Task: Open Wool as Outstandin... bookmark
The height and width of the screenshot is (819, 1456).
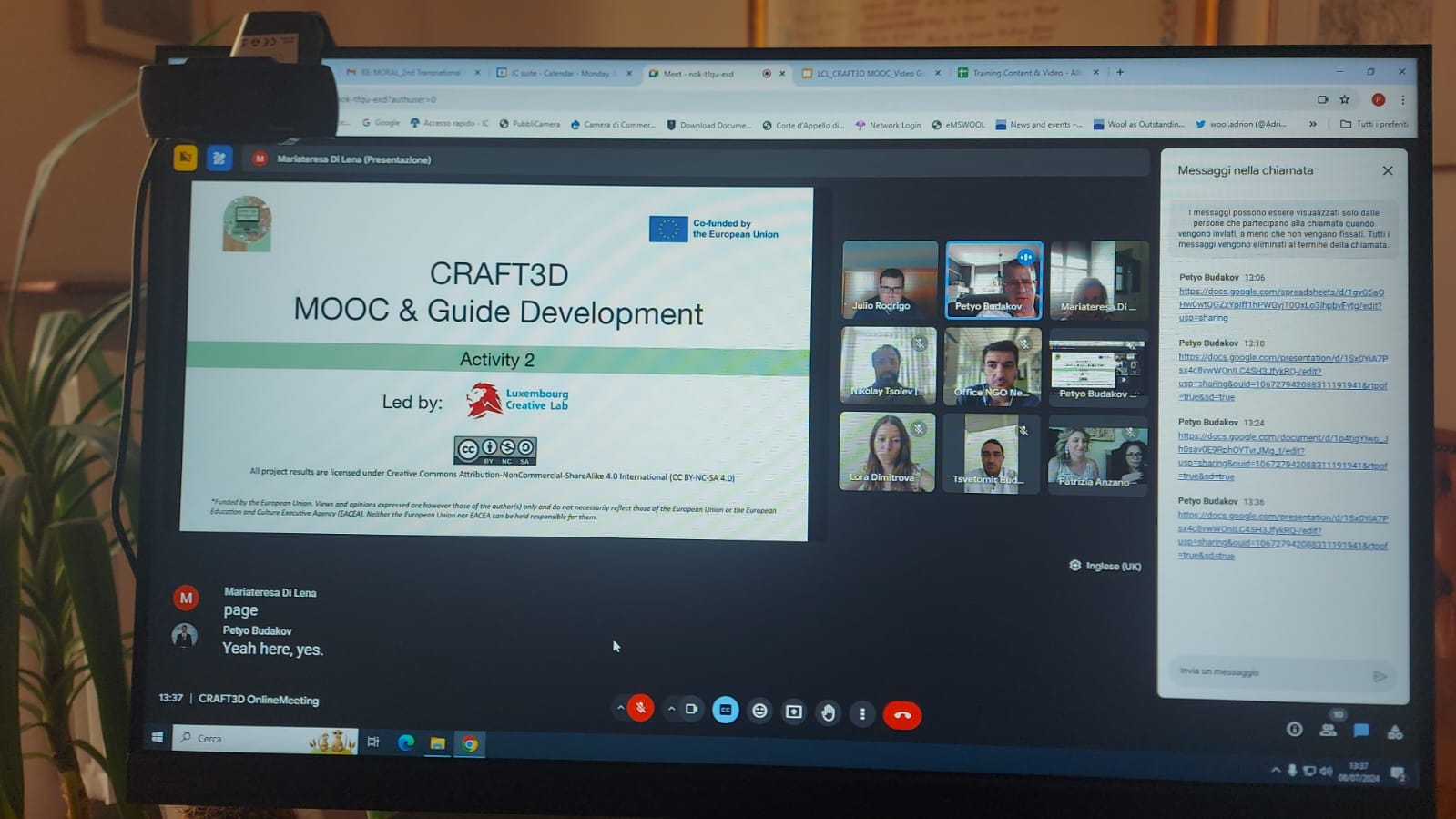Action: pos(1139,124)
